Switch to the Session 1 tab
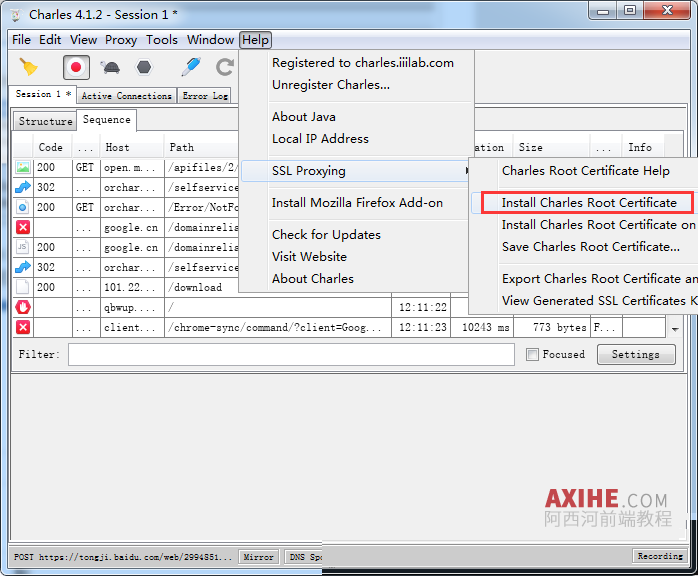Viewport: 698px width, 576px height. pos(43,94)
